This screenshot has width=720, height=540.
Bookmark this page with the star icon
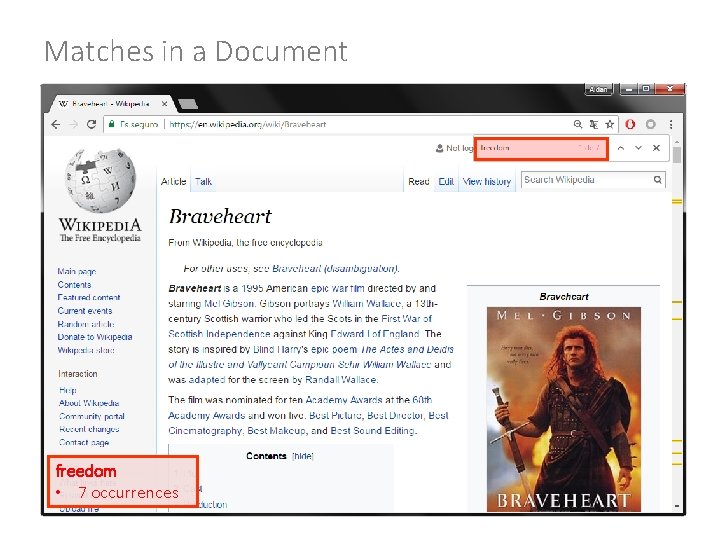coord(609,124)
